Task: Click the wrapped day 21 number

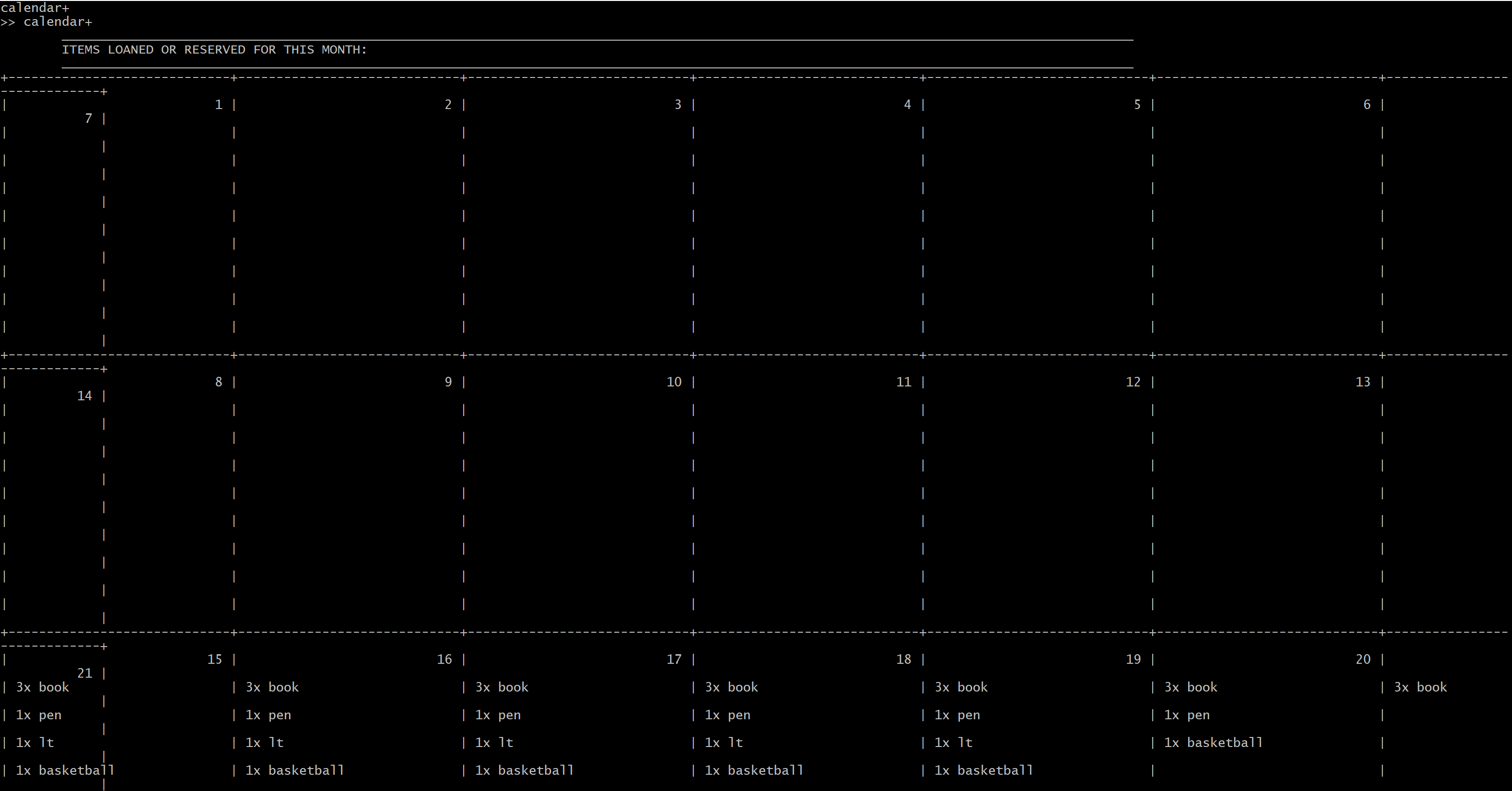Action: tap(85, 674)
